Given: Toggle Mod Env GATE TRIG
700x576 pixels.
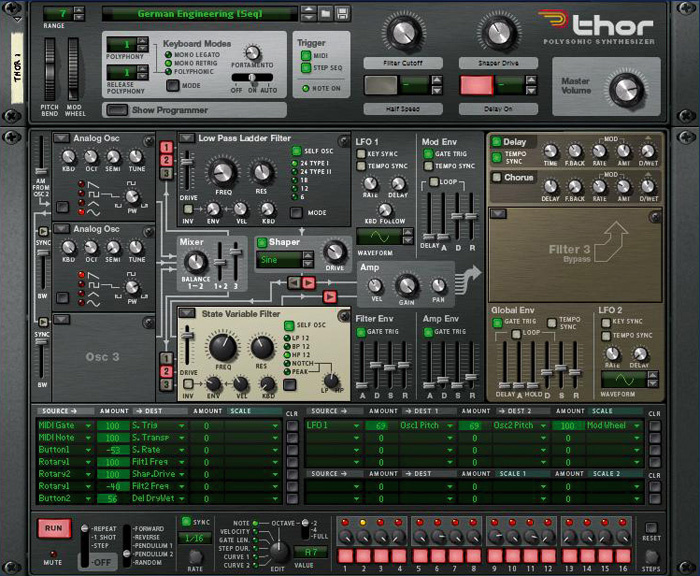Looking at the screenshot, I should (x=428, y=154).
